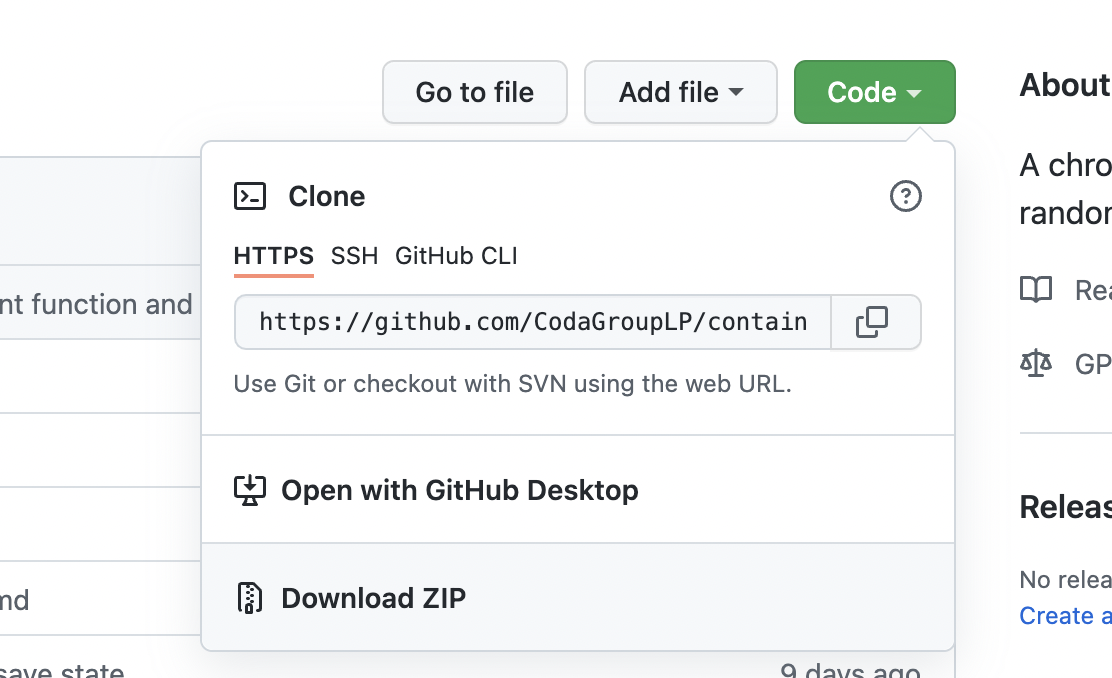1112x678 pixels.
Task: Click the Clone terminal icon
Action: (251, 196)
